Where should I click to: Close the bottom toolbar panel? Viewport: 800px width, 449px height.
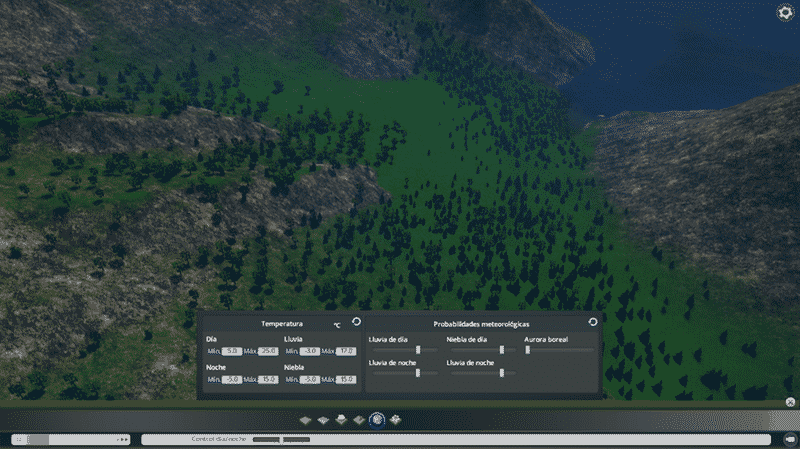tap(790, 402)
